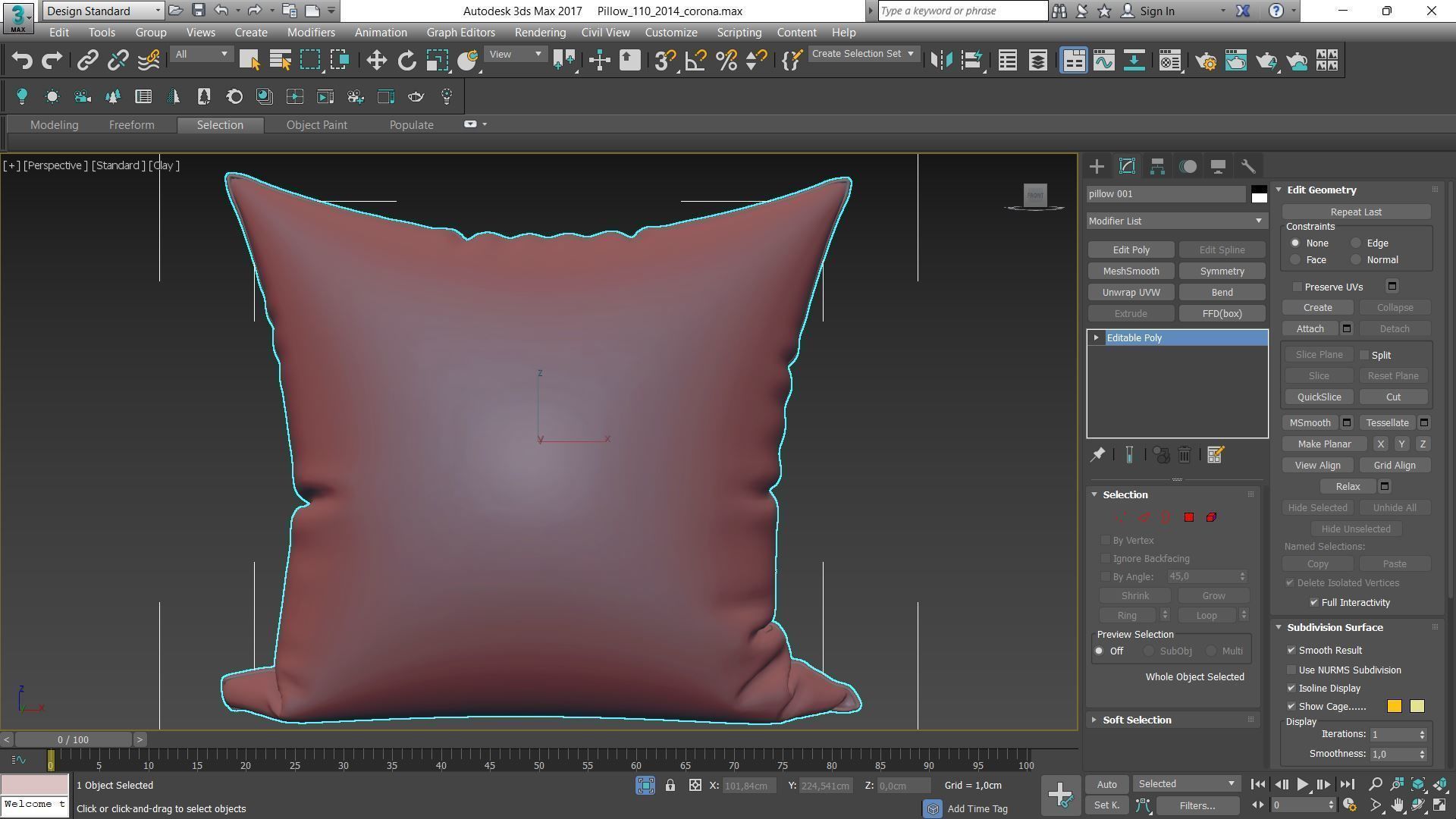Viewport: 1456px width, 819px height.
Task: Open the Render Setup dialog
Action: pos(1206,61)
